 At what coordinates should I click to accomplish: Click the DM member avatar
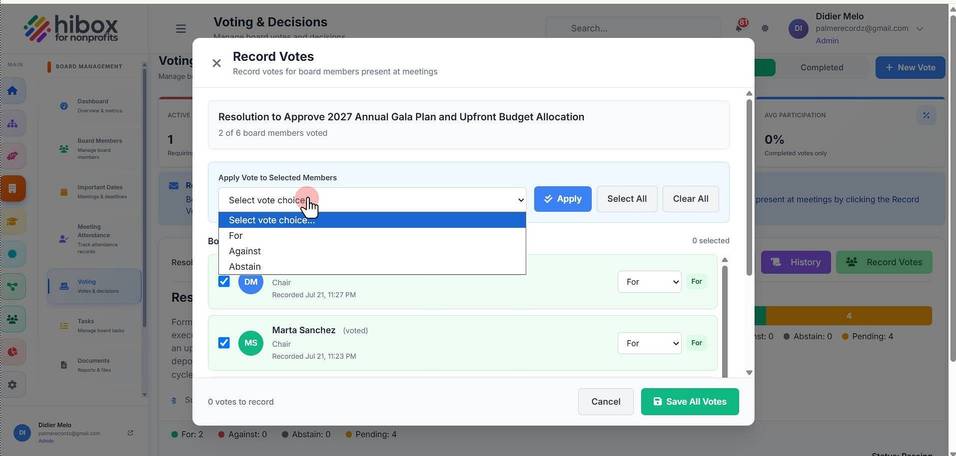point(251,282)
